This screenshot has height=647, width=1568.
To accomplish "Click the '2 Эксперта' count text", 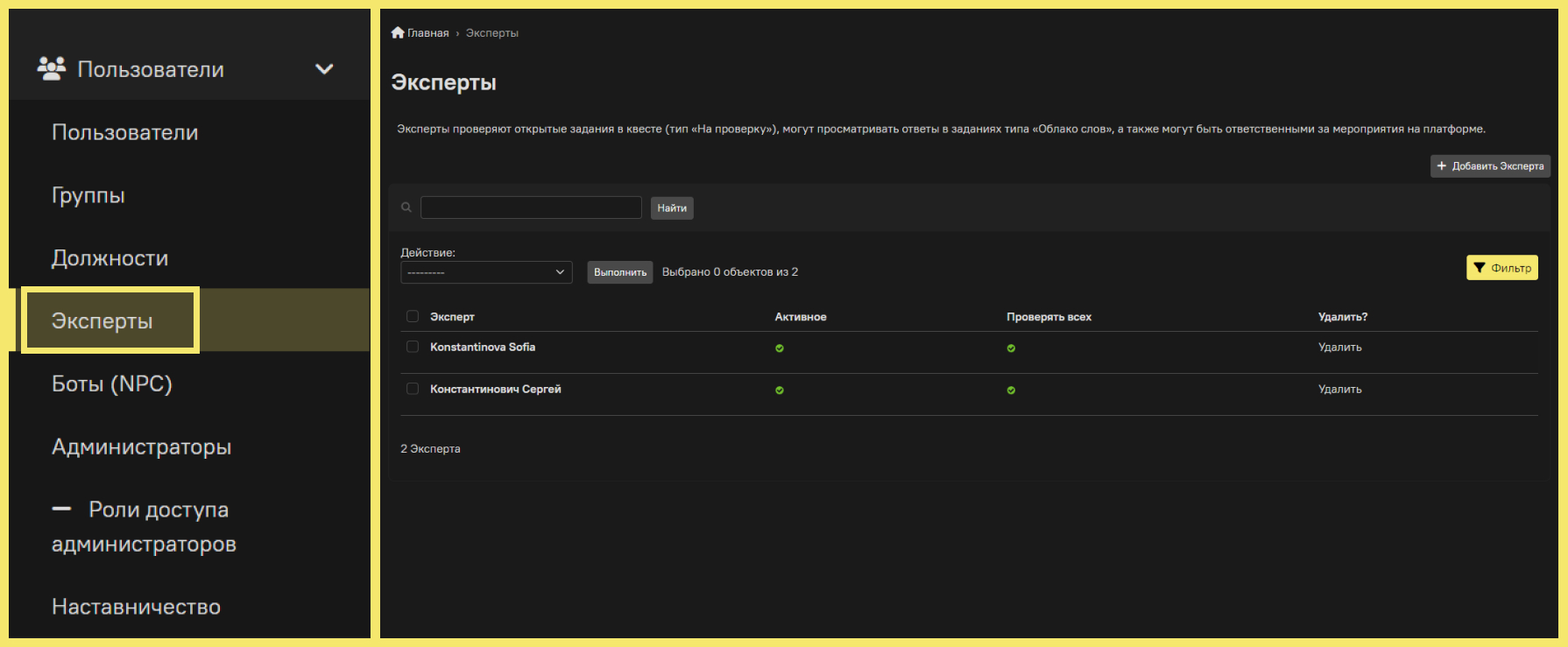I will (430, 448).
